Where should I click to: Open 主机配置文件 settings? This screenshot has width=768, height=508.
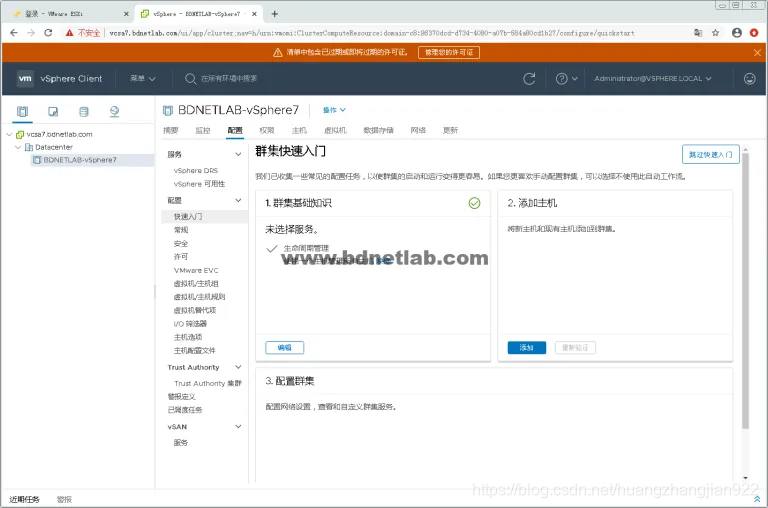click(194, 351)
